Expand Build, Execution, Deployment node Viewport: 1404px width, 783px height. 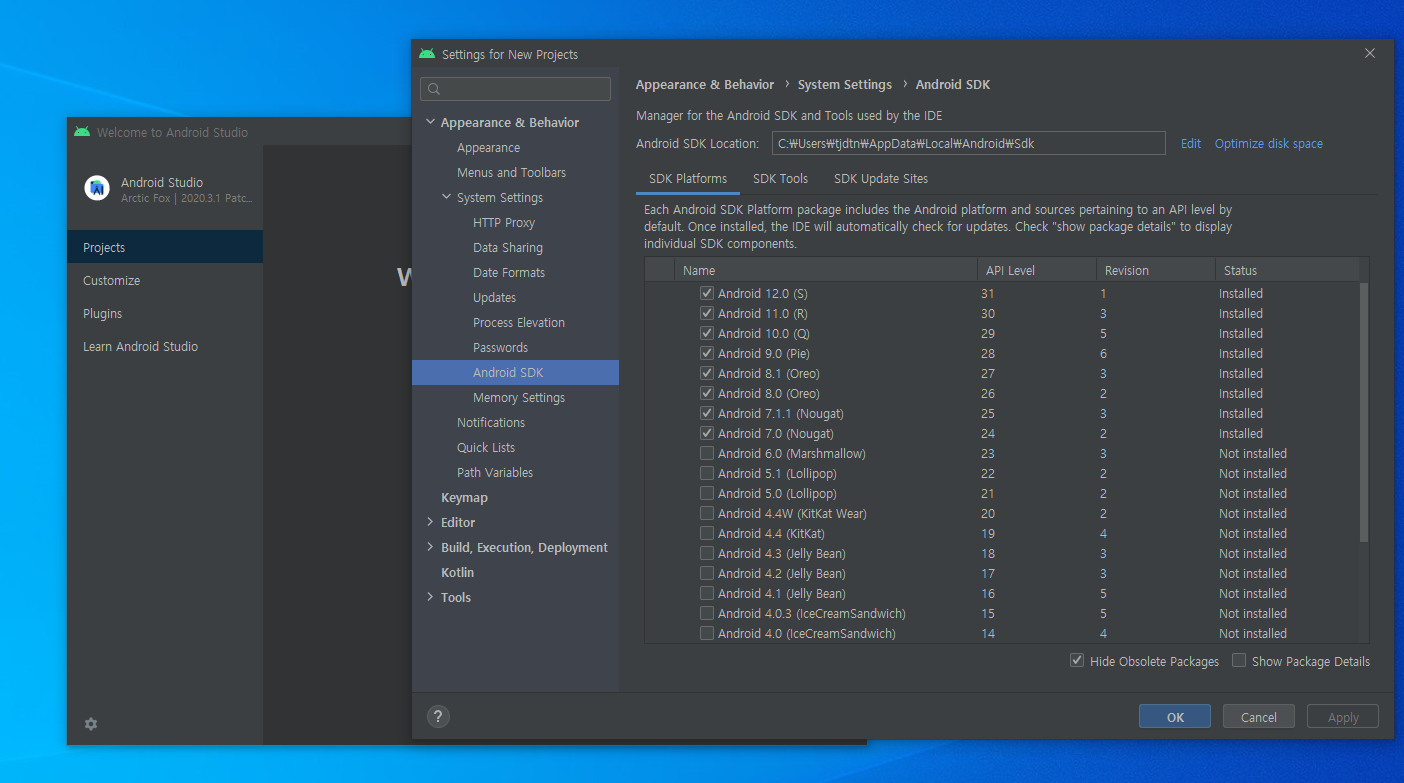click(x=430, y=547)
